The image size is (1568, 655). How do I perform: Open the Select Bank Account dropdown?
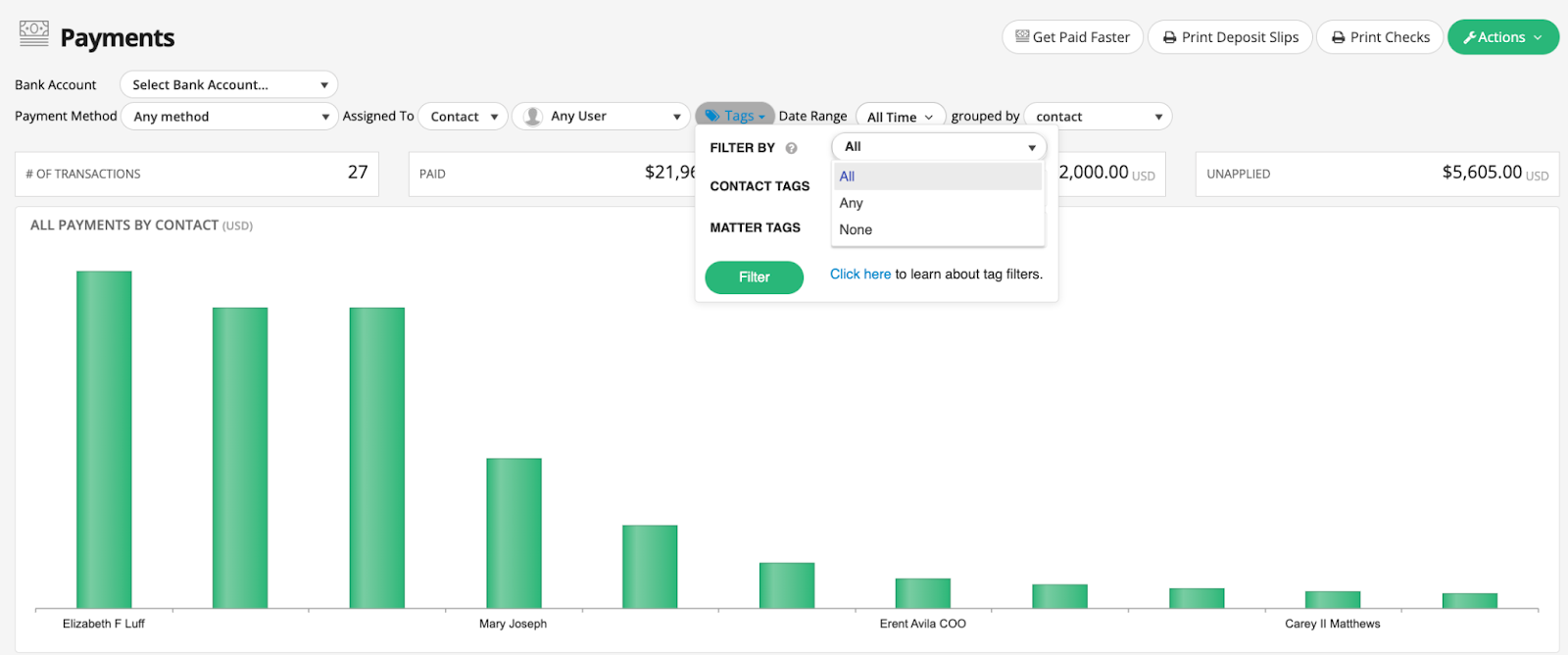(228, 85)
